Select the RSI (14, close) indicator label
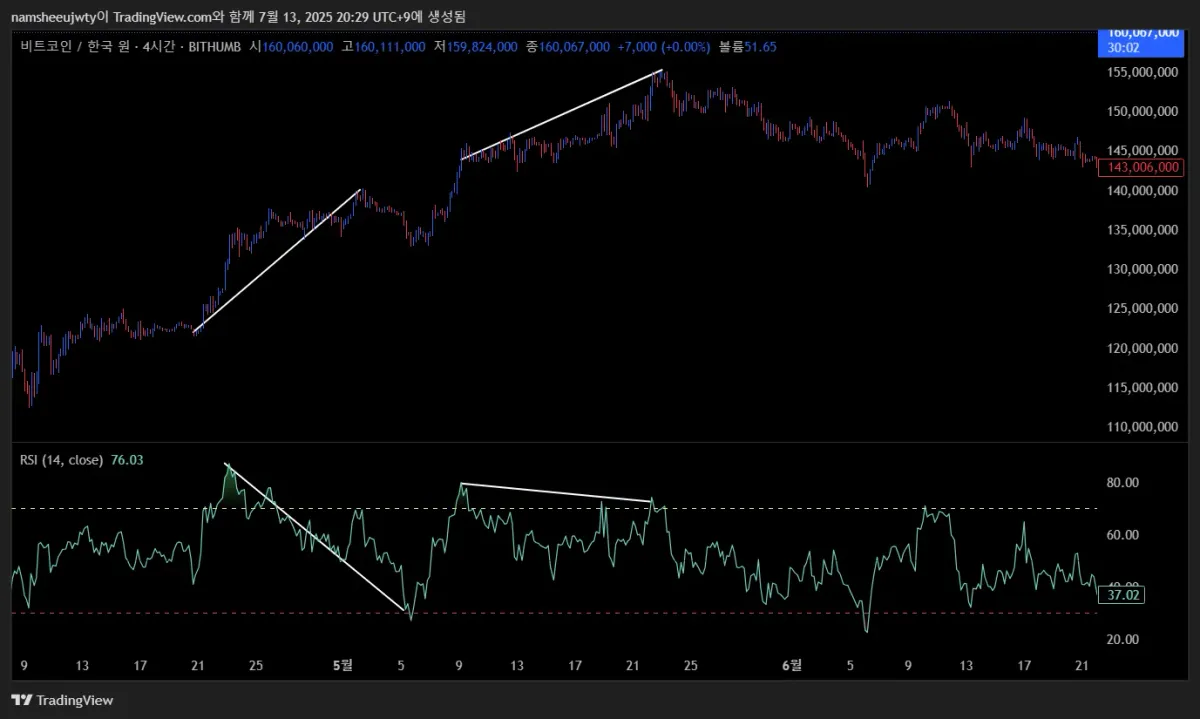1200x719 pixels. tap(62, 460)
